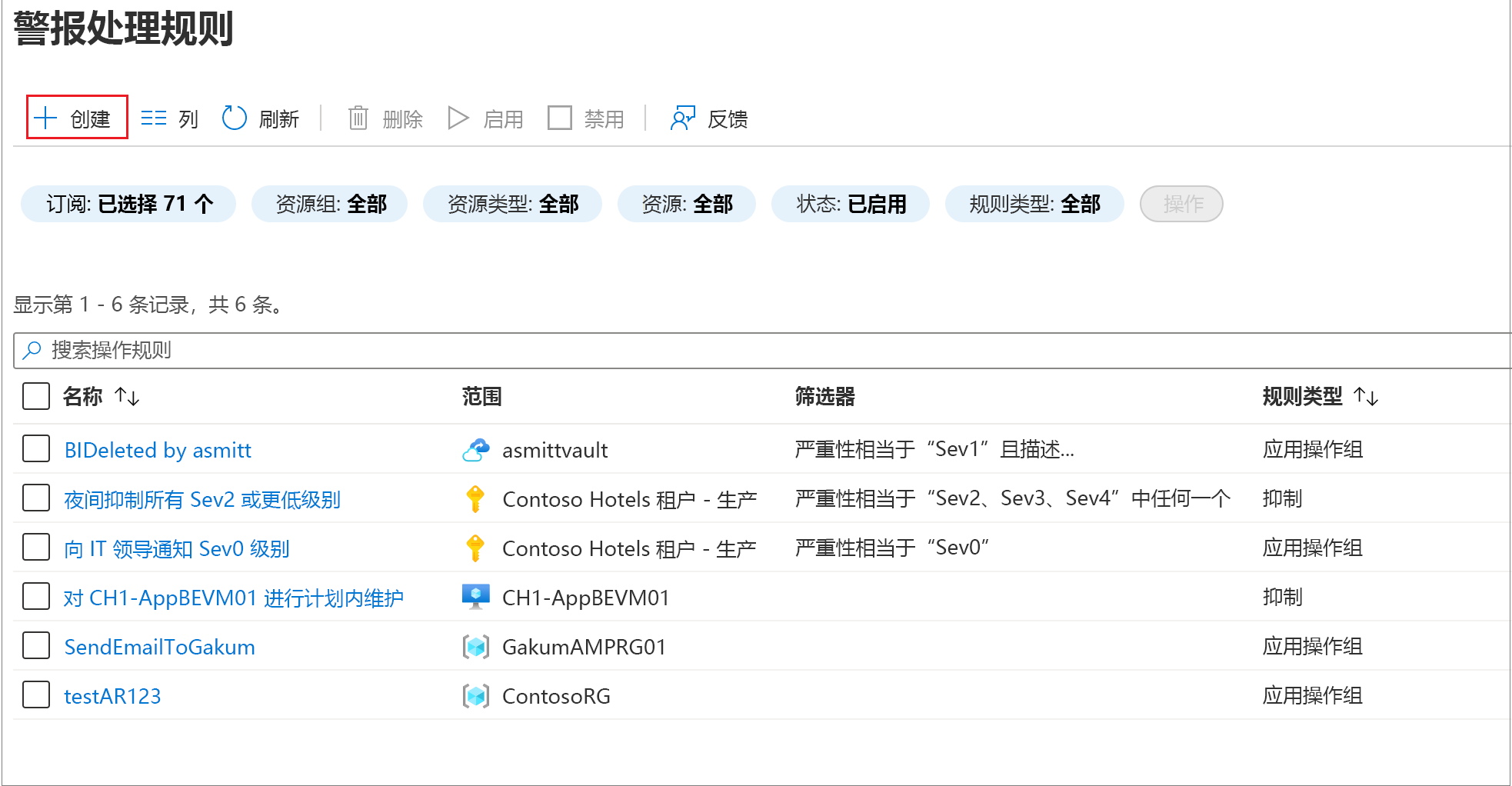Click the 范围 column header

tap(481, 397)
